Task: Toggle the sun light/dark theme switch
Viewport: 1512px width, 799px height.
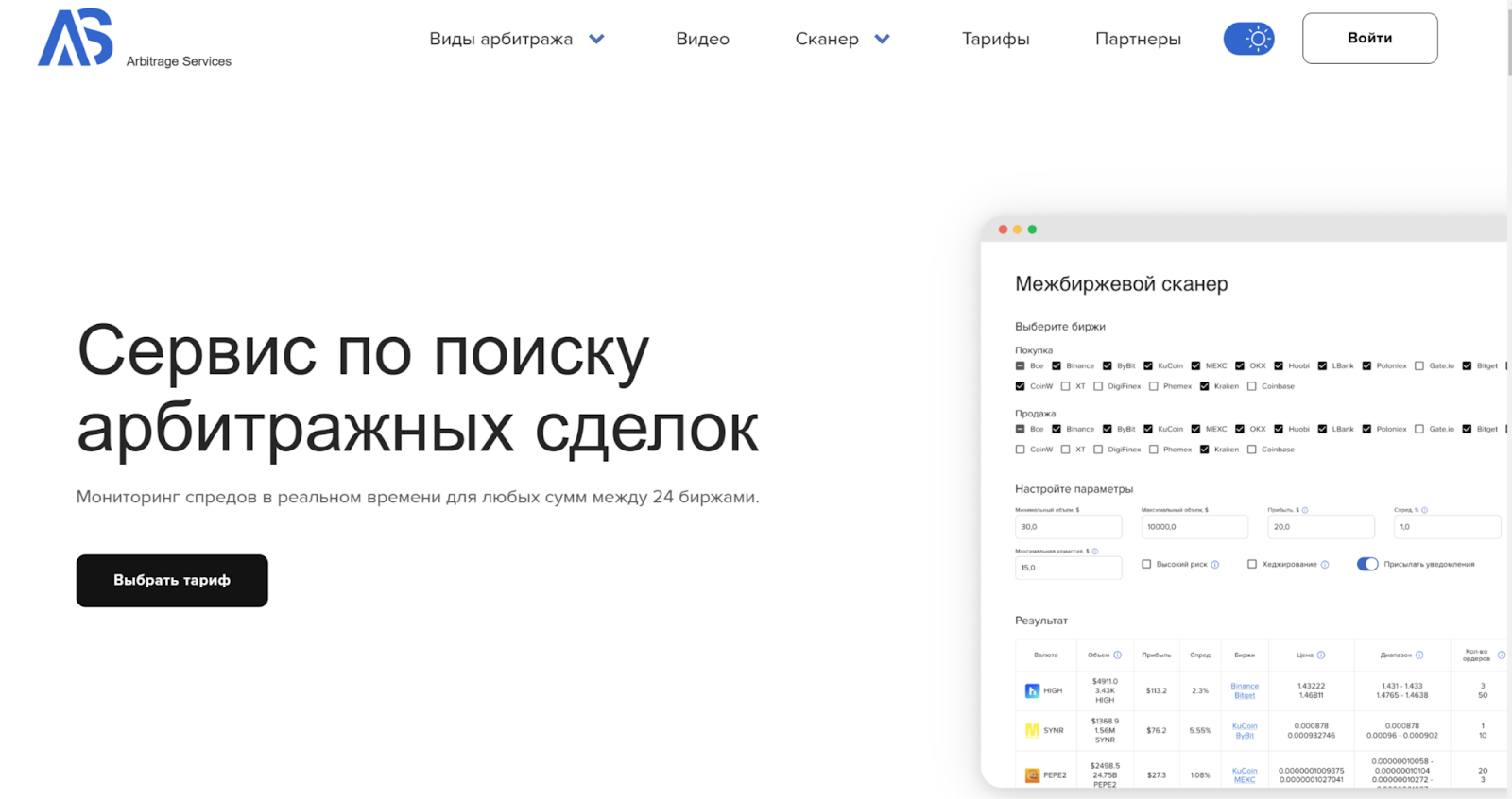Action: click(x=1248, y=39)
